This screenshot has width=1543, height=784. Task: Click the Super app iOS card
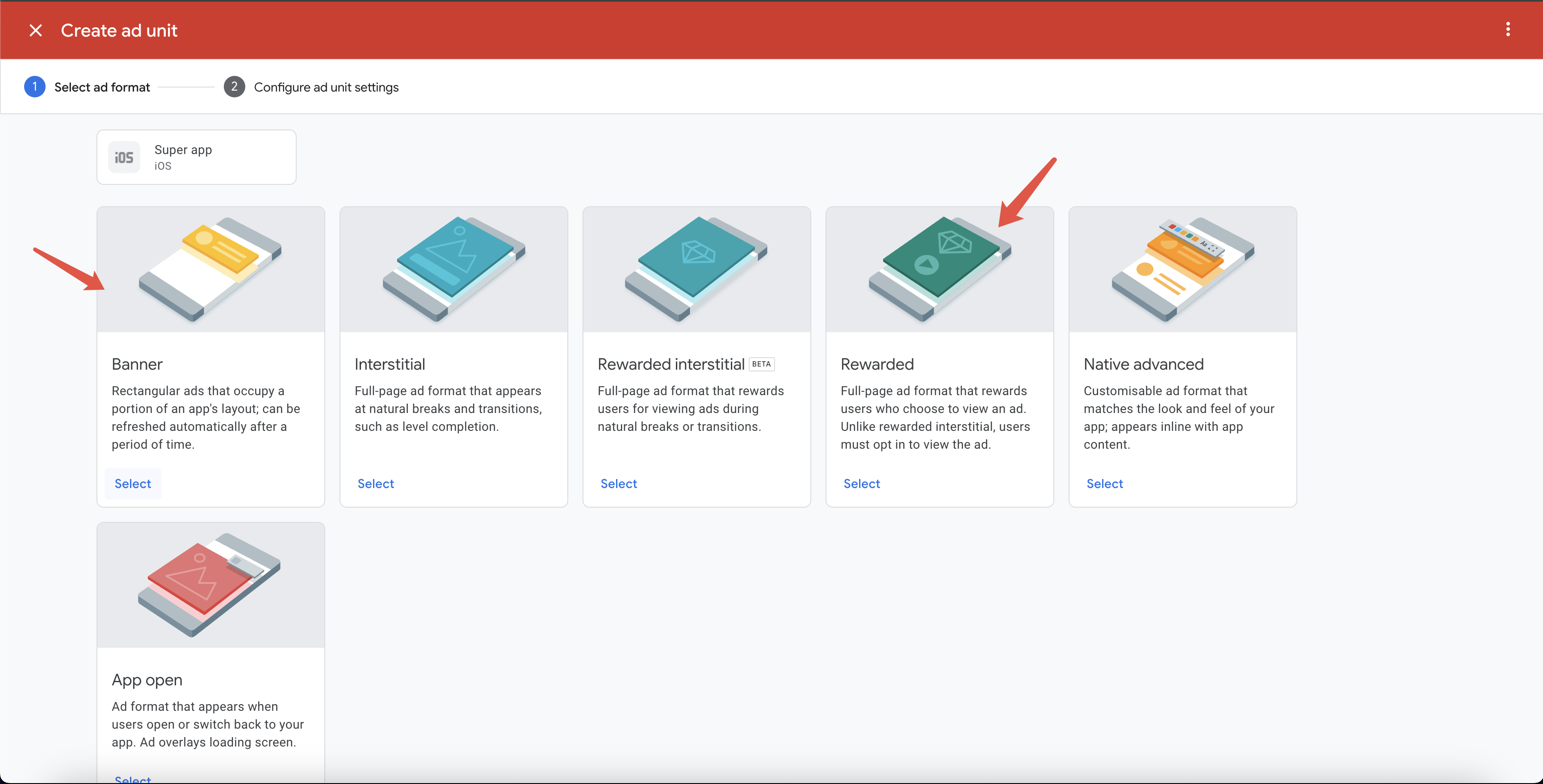pos(197,158)
